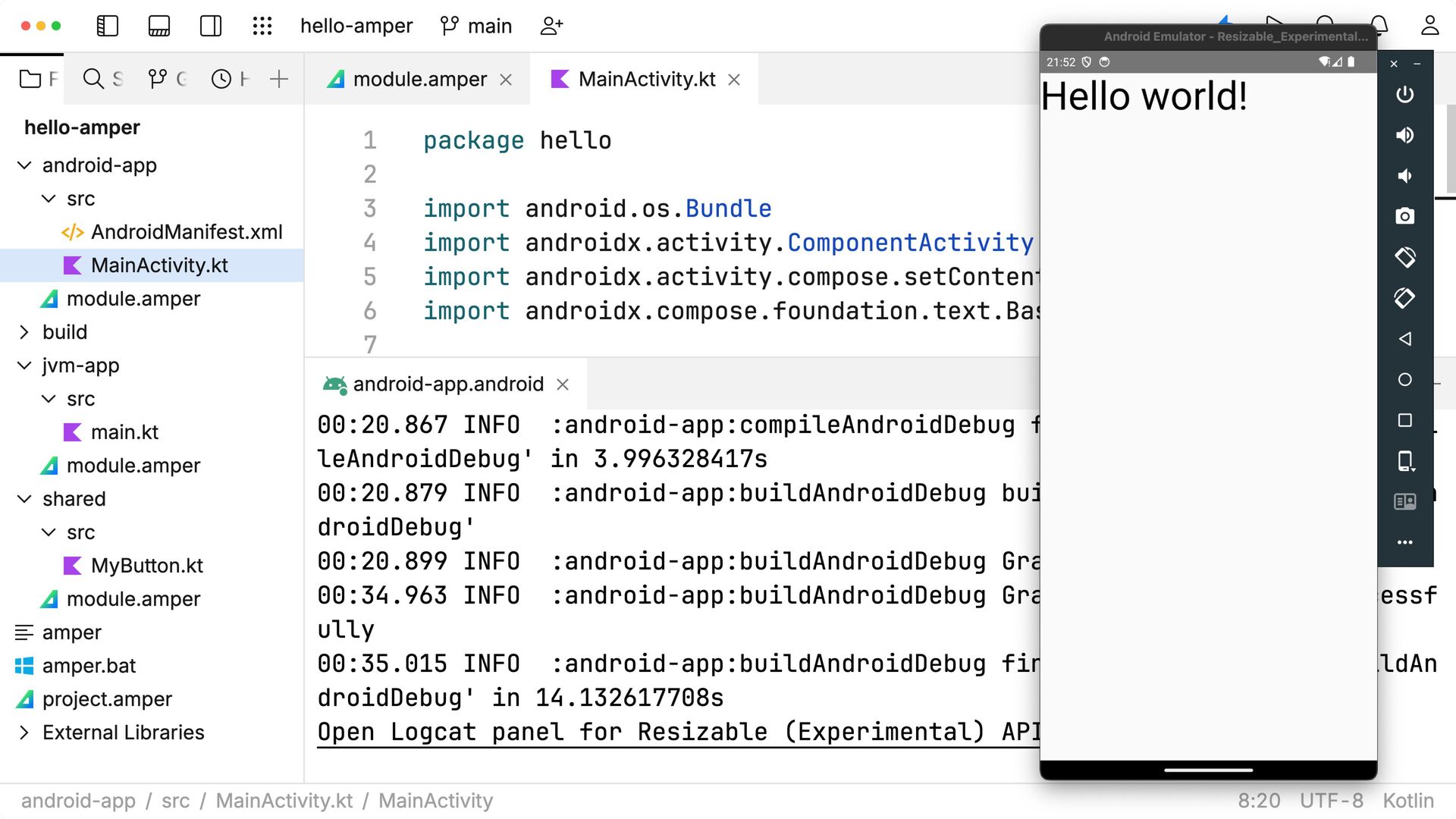Image resolution: width=1456 pixels, height=819 pixels.
Task: Add a new tool tab with plus
Action: tap(279, 79)
